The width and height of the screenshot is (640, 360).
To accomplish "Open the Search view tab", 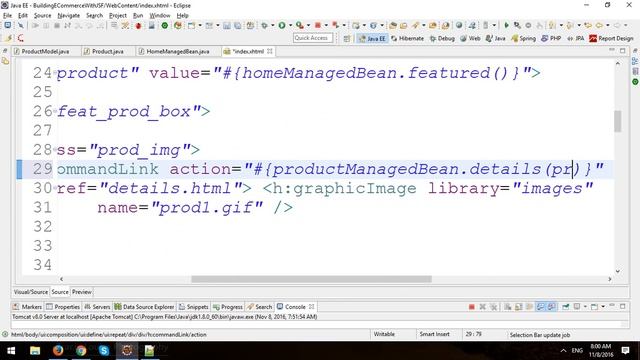I will click(x=260, y=307).
